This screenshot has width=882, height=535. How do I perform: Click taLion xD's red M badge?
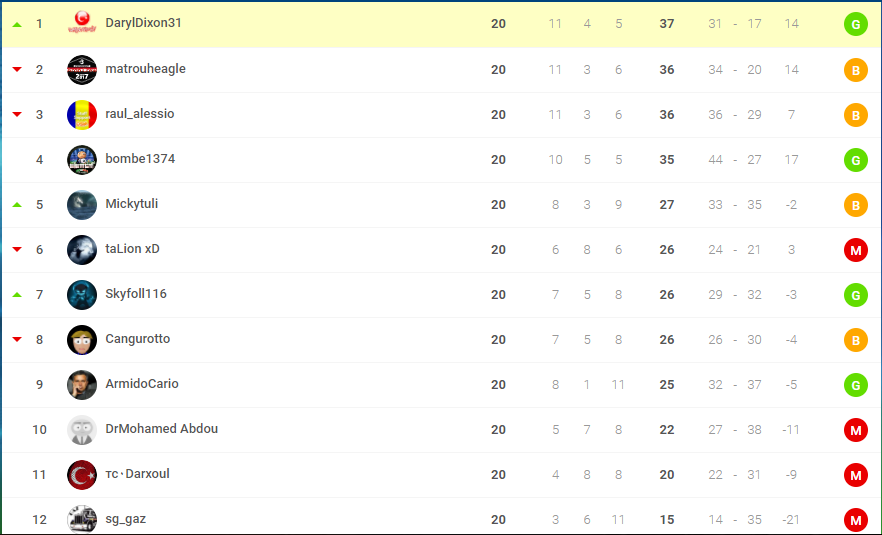(x=856, y=250)
